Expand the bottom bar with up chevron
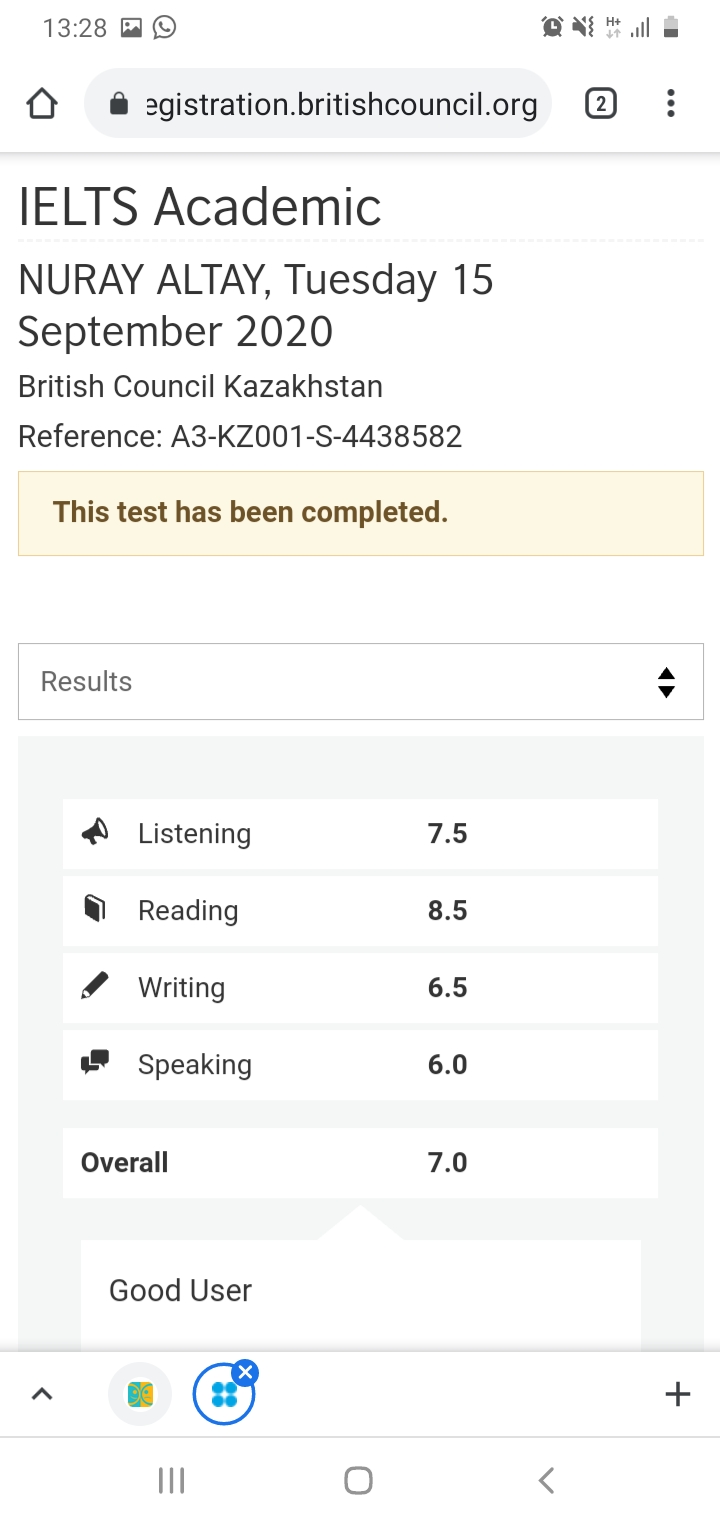720x1520 pixels. pyautogui.click(x=42, y=1393)
